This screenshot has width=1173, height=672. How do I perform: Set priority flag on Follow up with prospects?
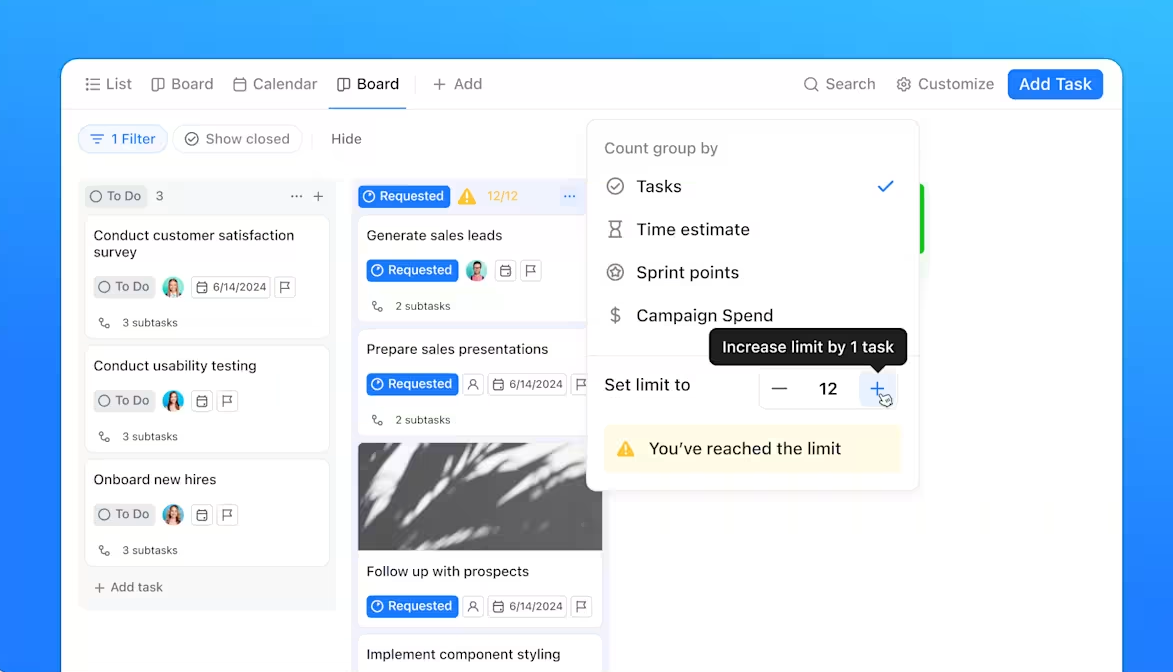[581, 607]
